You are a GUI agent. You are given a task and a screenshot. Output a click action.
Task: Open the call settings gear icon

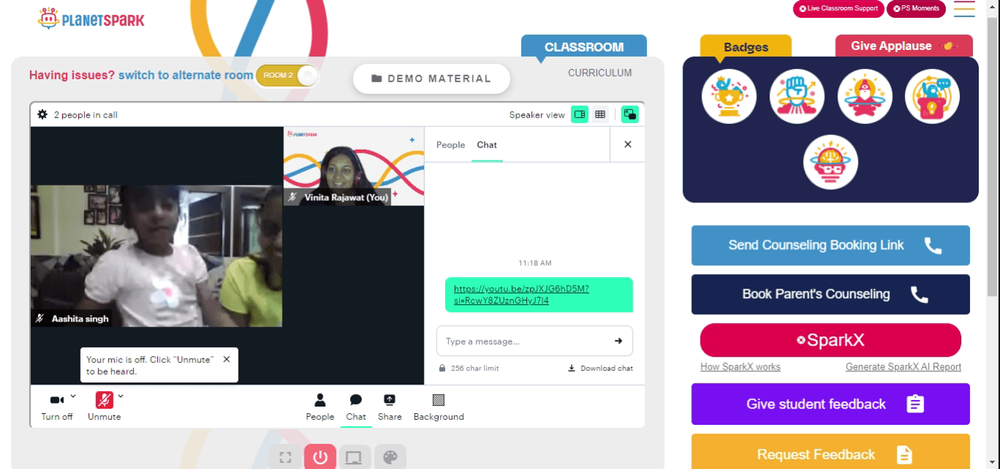pyautogui.click(x=43, y=115)
